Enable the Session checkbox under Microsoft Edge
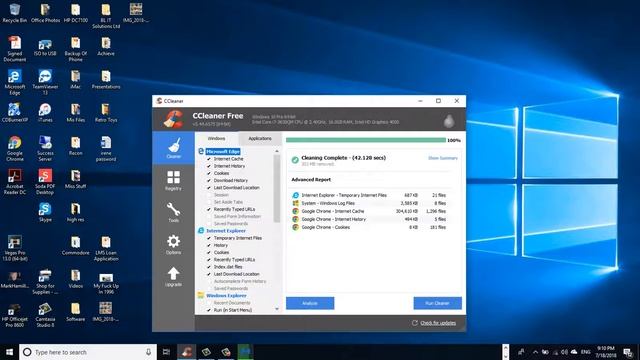This screenshot has height=360, width=640. click(209, 195)
